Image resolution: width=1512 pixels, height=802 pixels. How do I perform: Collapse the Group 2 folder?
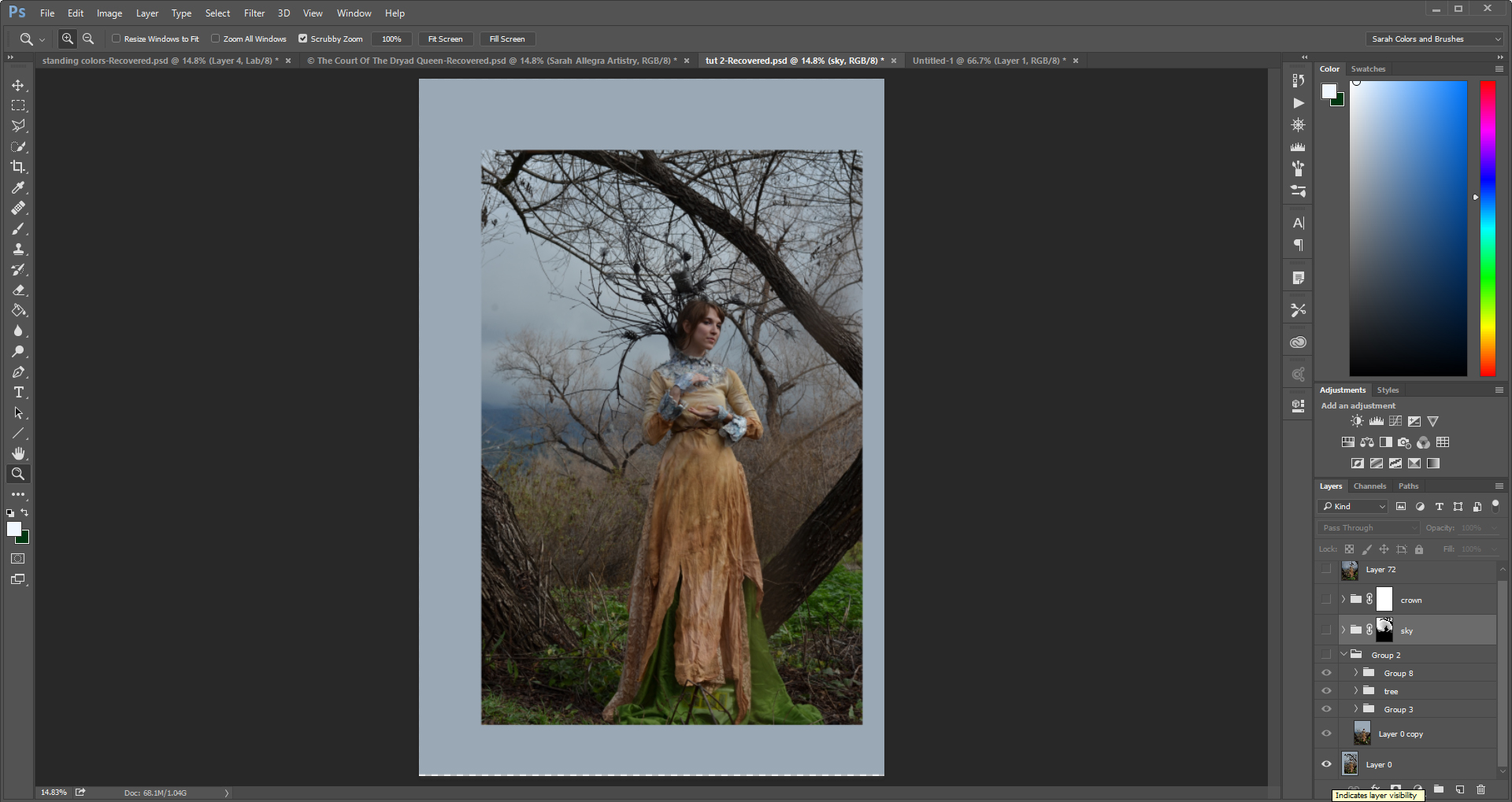coord(1344,655)
